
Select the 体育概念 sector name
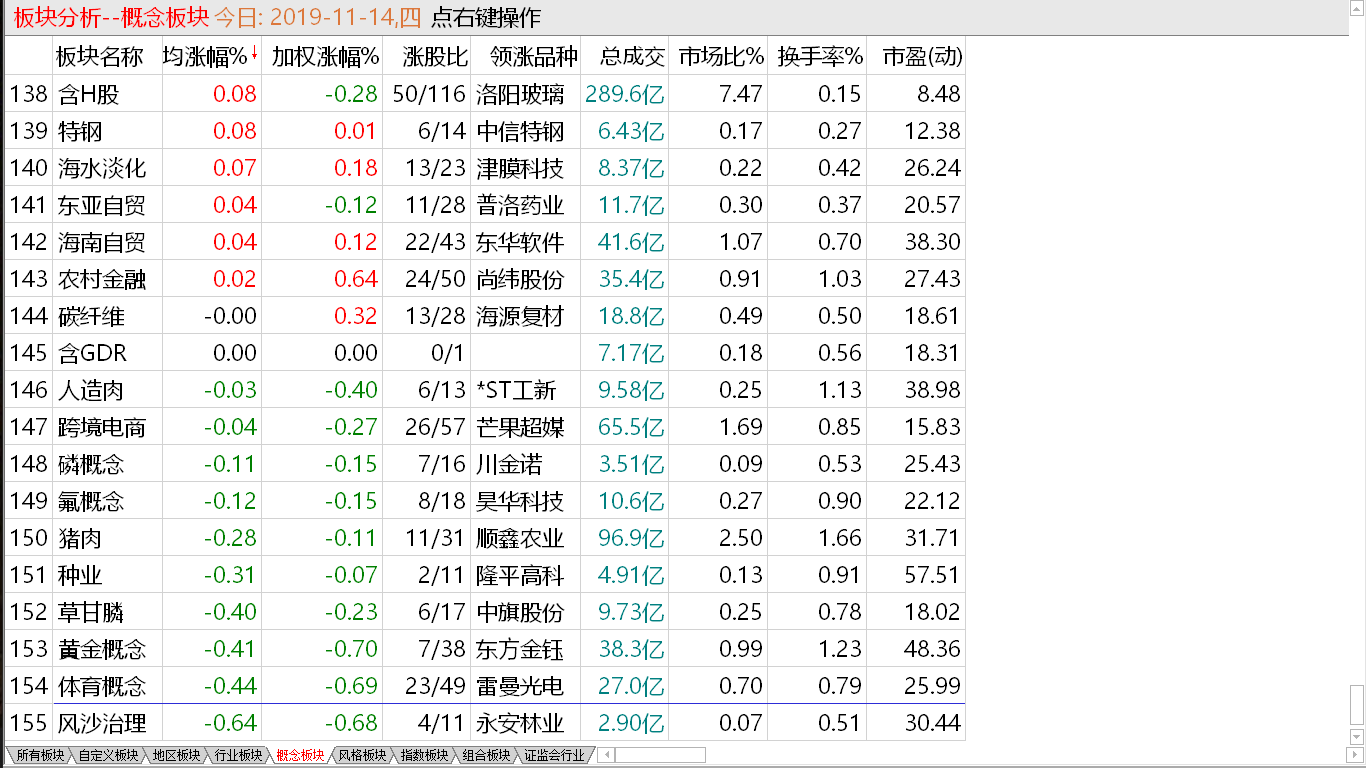coord(102,686)
